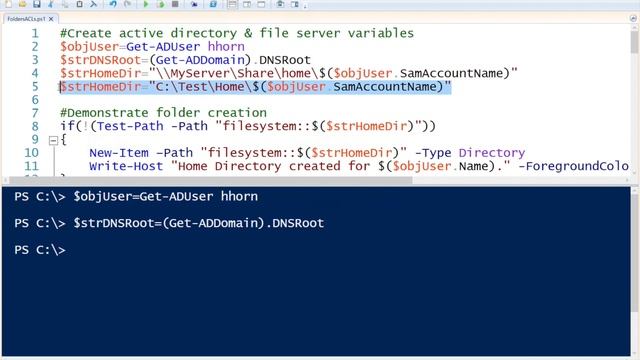Click the highlighted 'C:\Test\Home' line
640x360 pixels.
coord(256,87)
